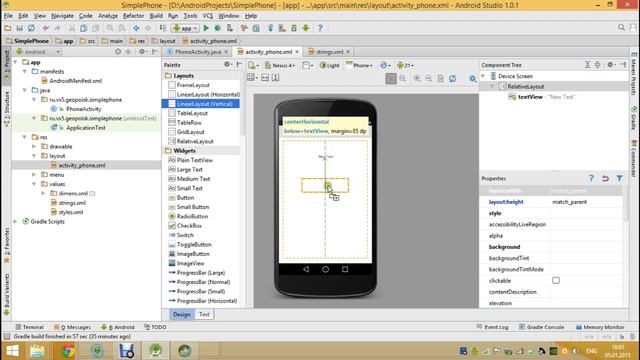The width and height of the screenshot is (640, 360).
Task: Select CheckBox widget in the Palette
Action: [185, 226]
